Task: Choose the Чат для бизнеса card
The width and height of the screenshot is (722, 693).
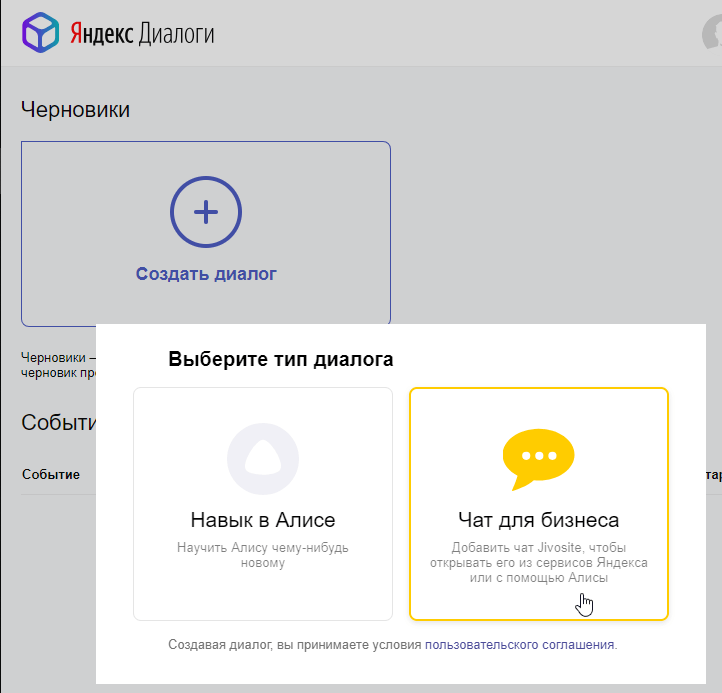Action: [539, 504]
